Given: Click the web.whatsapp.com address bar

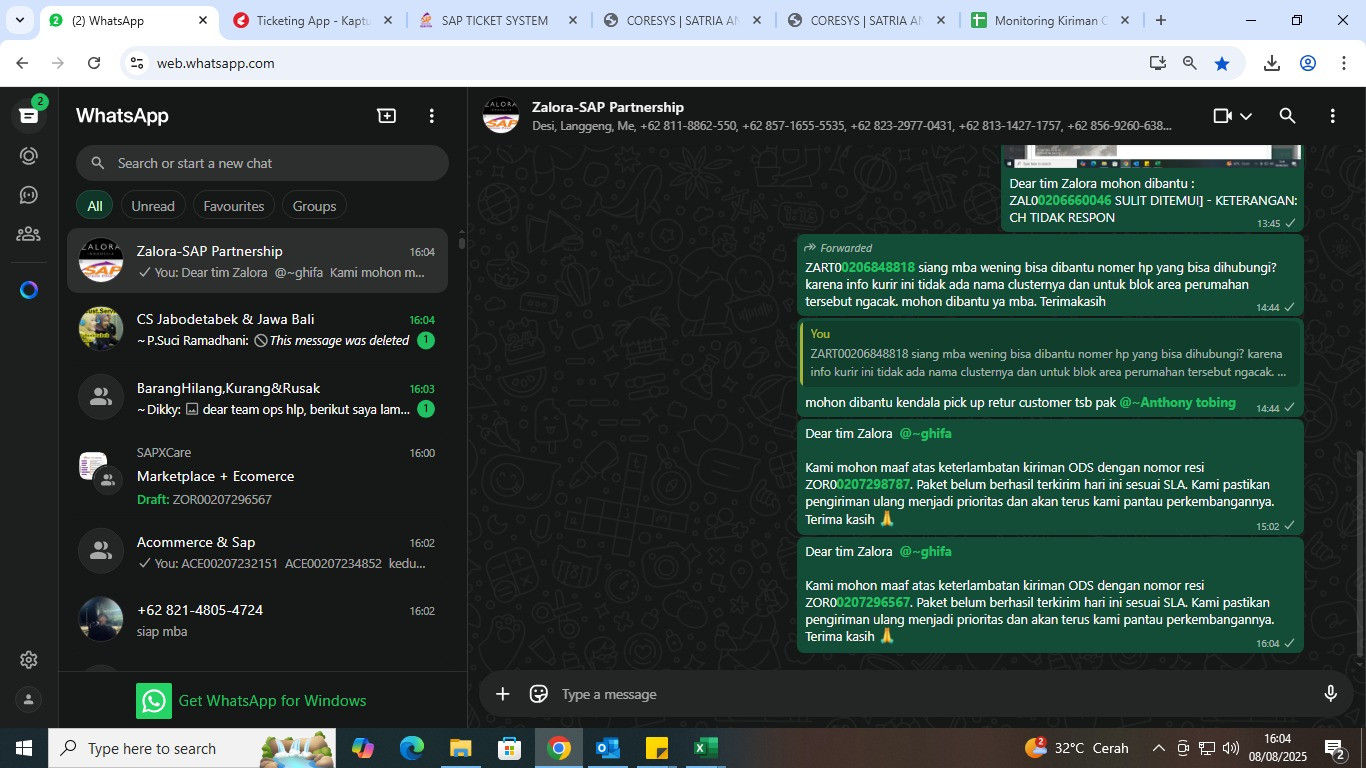Looking at the screenshot, I should [640, 63].
